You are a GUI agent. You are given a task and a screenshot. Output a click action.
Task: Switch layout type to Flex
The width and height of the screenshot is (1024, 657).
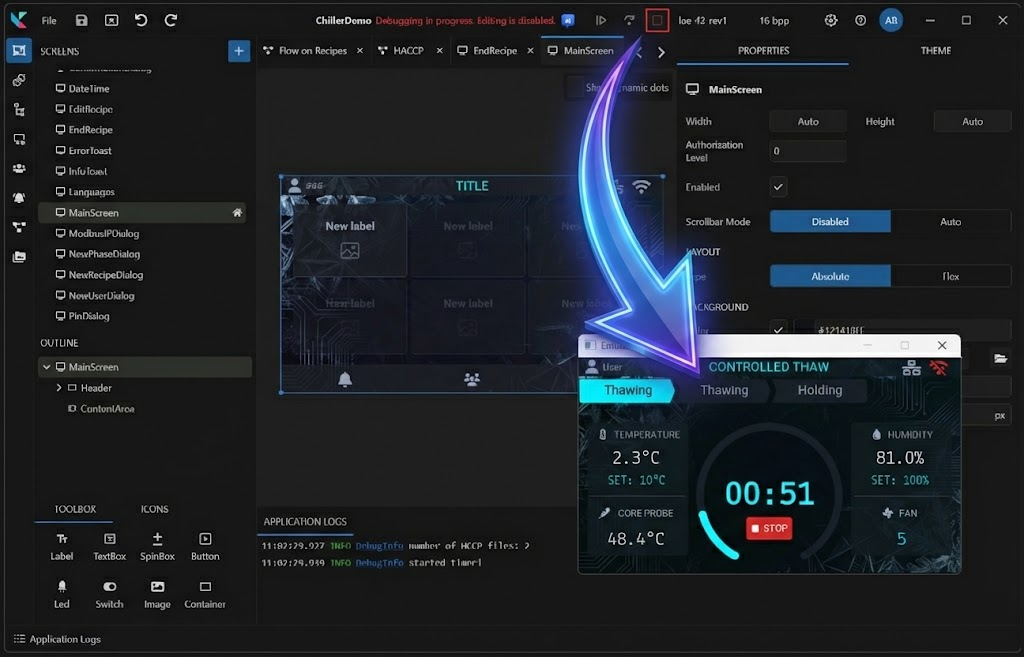click(950, 276)
